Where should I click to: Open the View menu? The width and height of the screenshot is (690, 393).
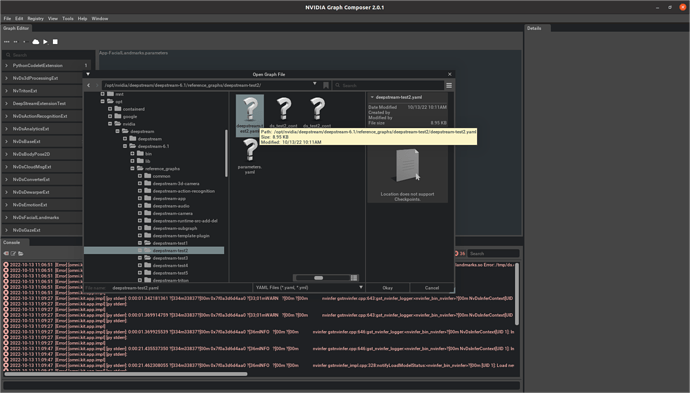tap(53, 18)
